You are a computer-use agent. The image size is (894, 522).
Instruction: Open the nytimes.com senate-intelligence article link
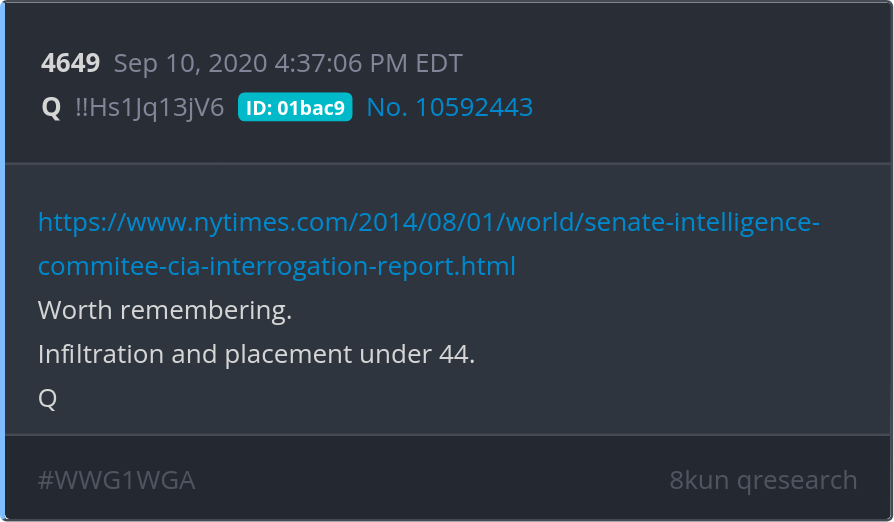pos(428,244)
